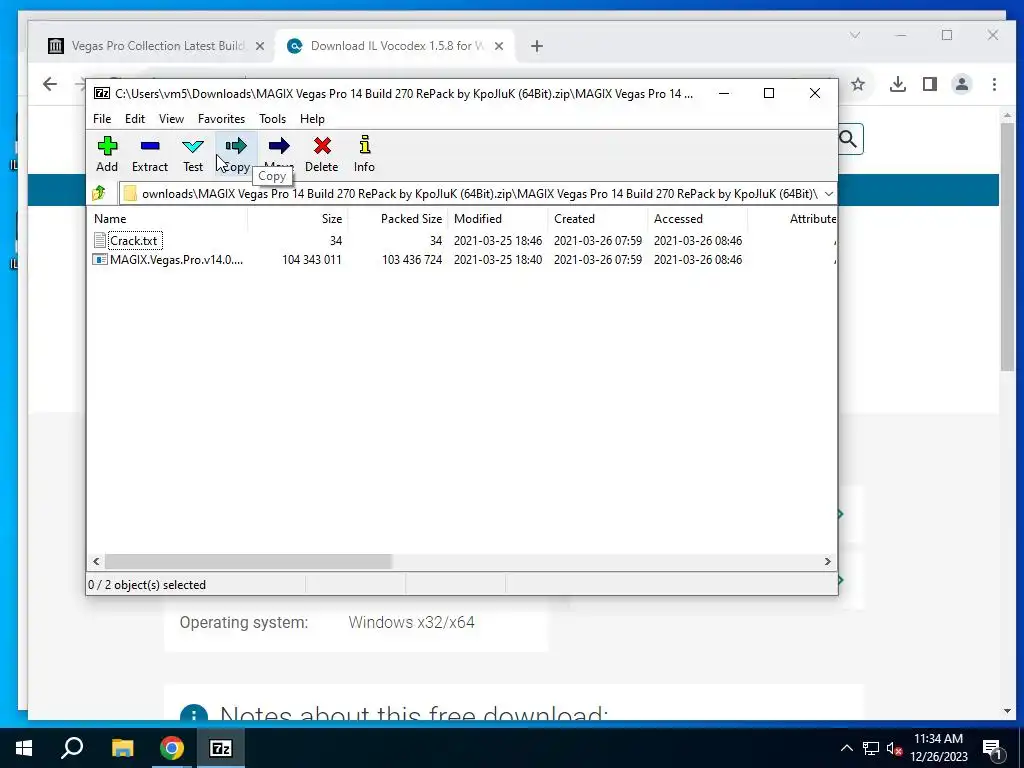Sort by Packed Size column header
This screenshot has height=768, width=1024.
[397, 219]
